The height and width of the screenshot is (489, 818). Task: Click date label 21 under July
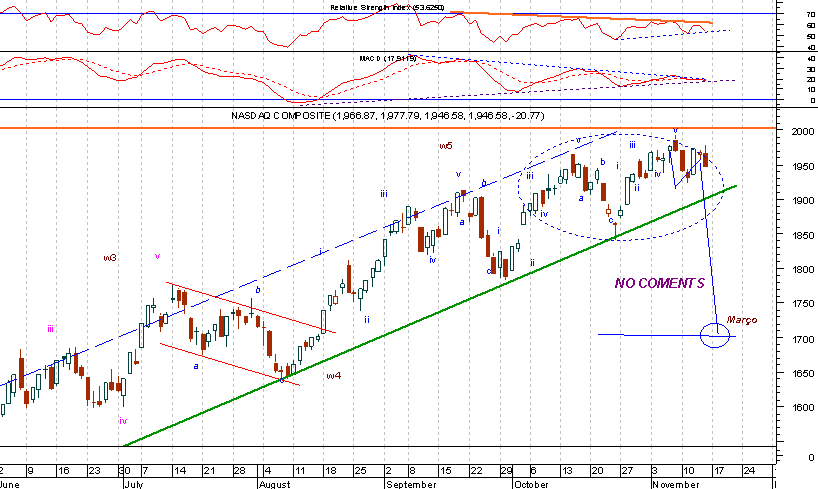coord(209,471)
